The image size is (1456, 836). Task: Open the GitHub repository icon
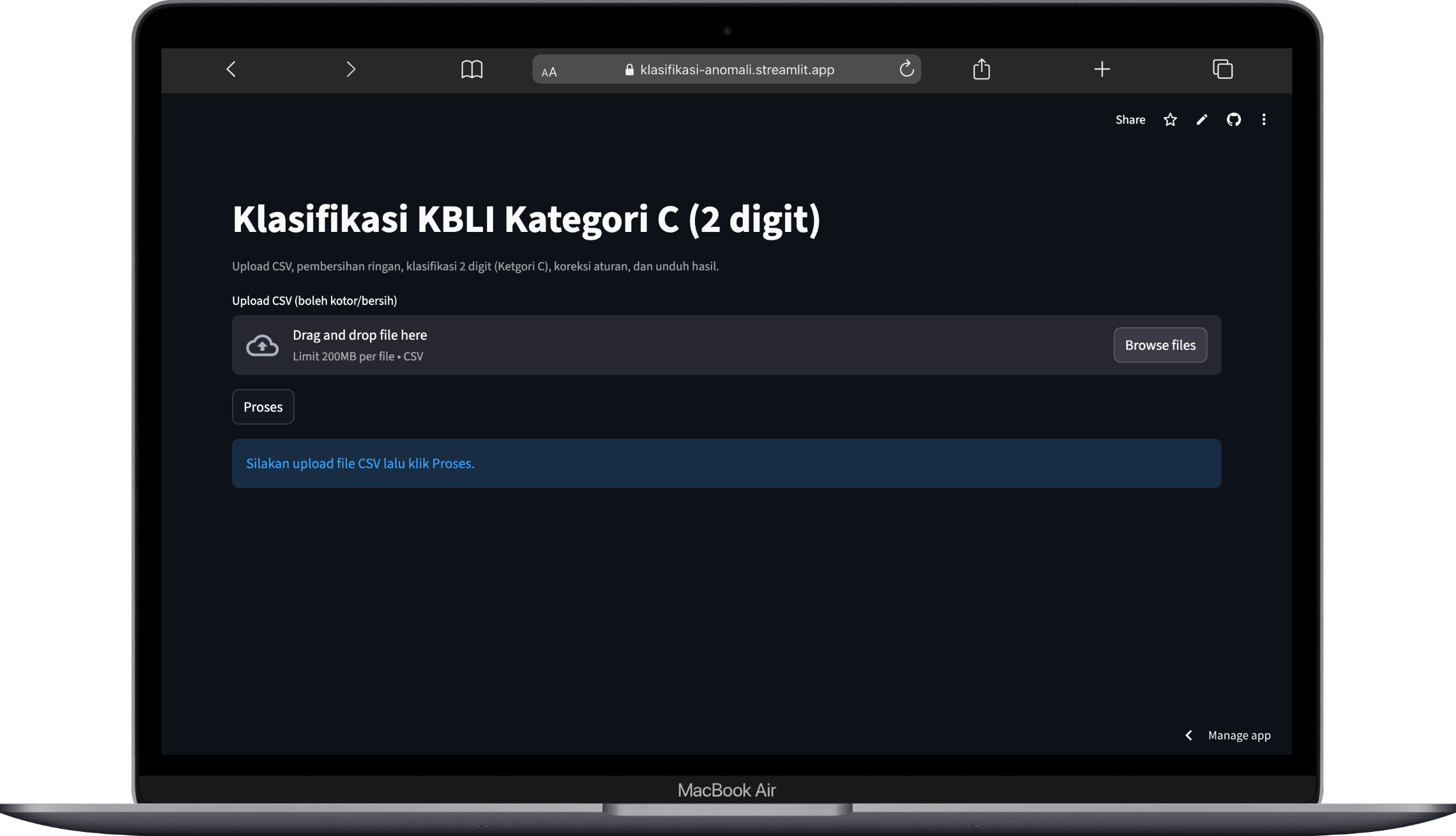click(x=1234, y=120)
